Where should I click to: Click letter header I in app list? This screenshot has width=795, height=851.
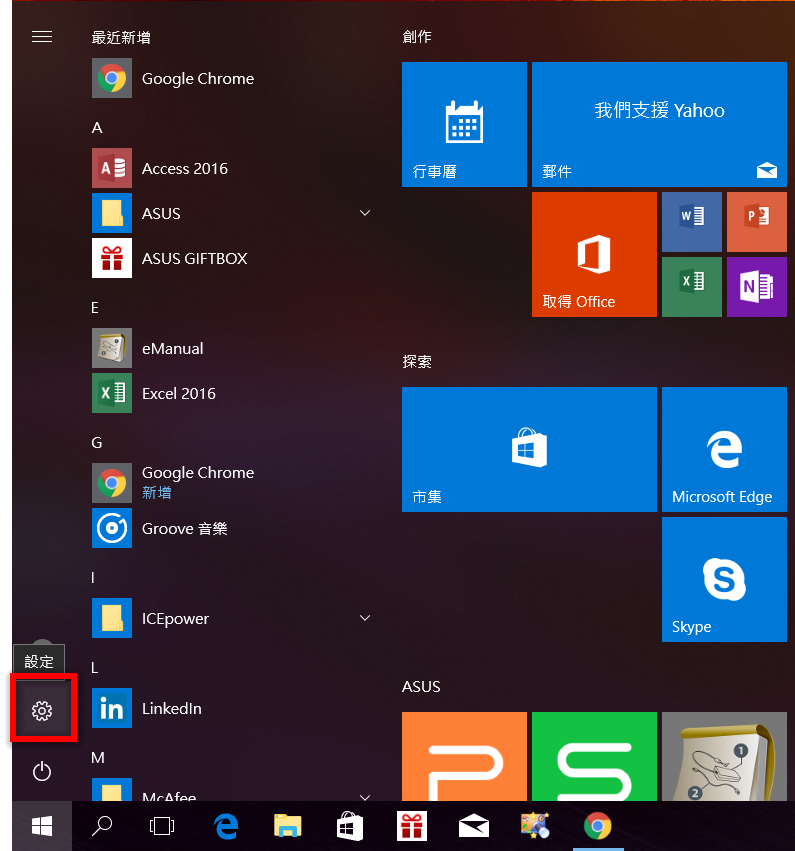[93, 577]
